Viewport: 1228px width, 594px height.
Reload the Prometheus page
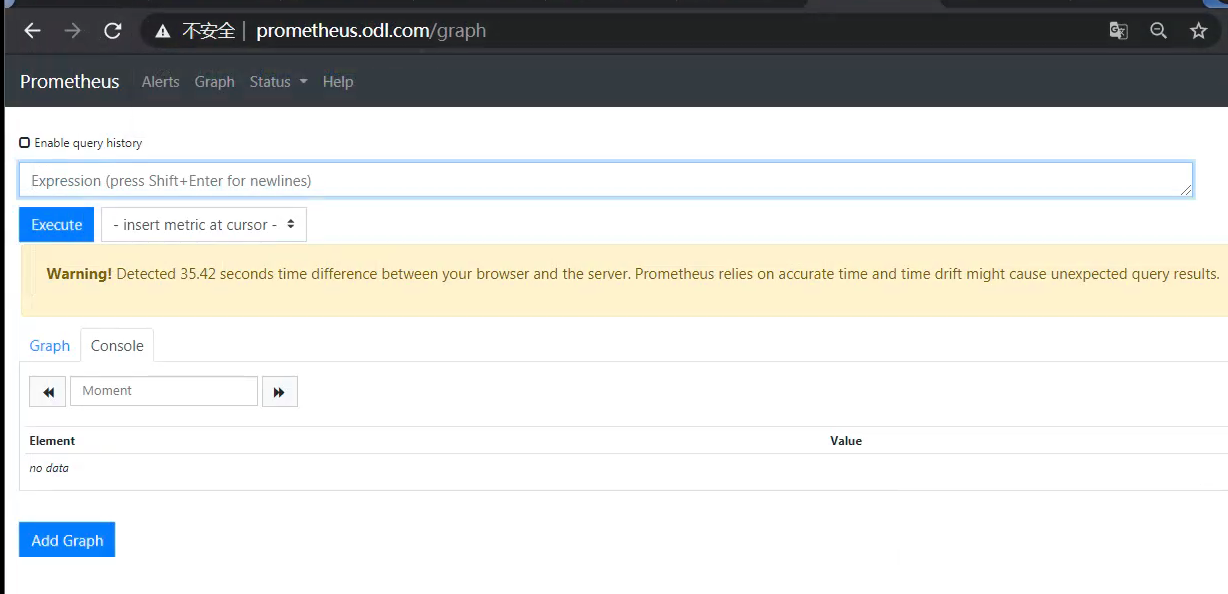pyautogui.click(x=112, y=31)
